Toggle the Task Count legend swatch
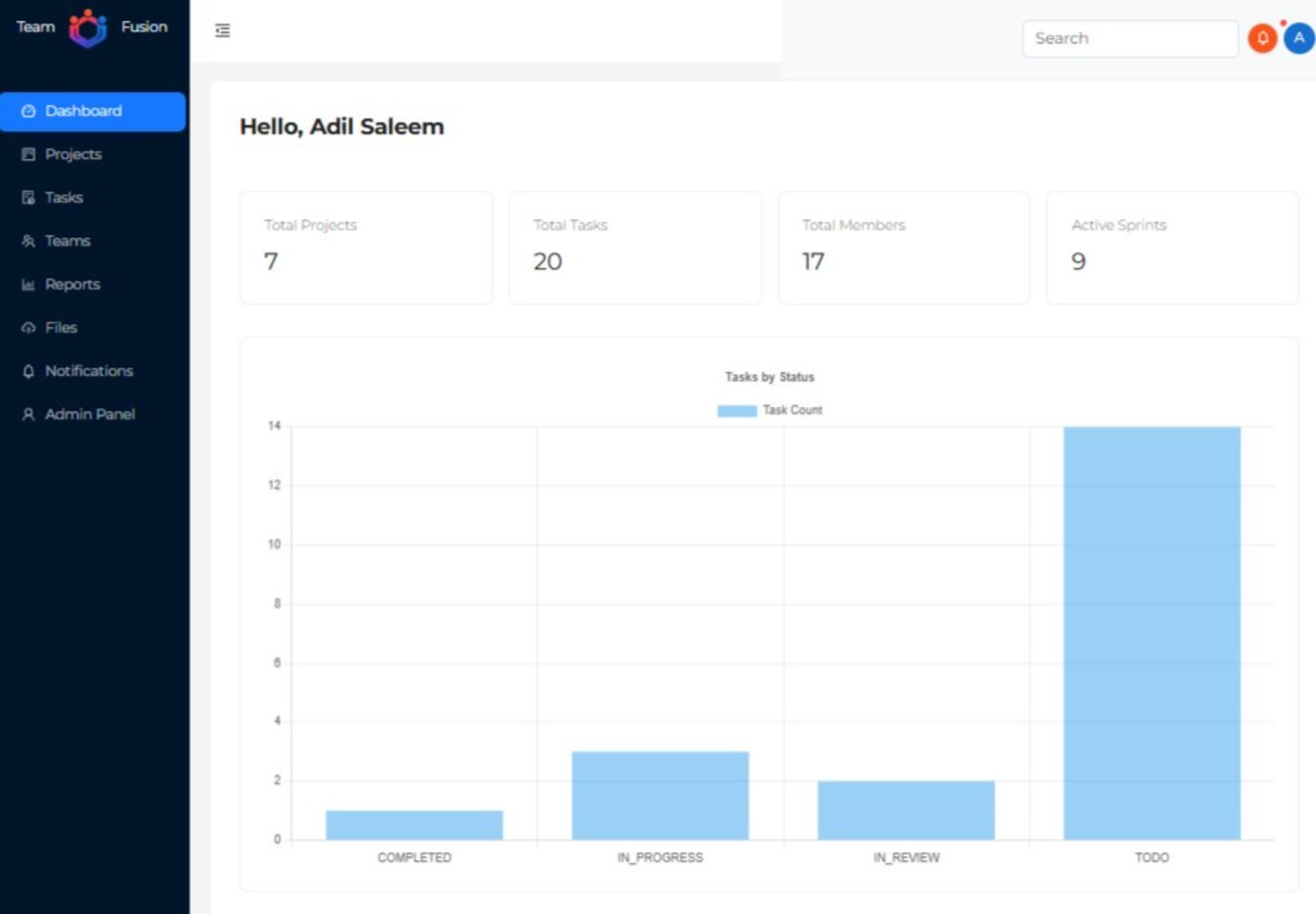Screen dimensions: 1316x914 [x=737, y=411]
